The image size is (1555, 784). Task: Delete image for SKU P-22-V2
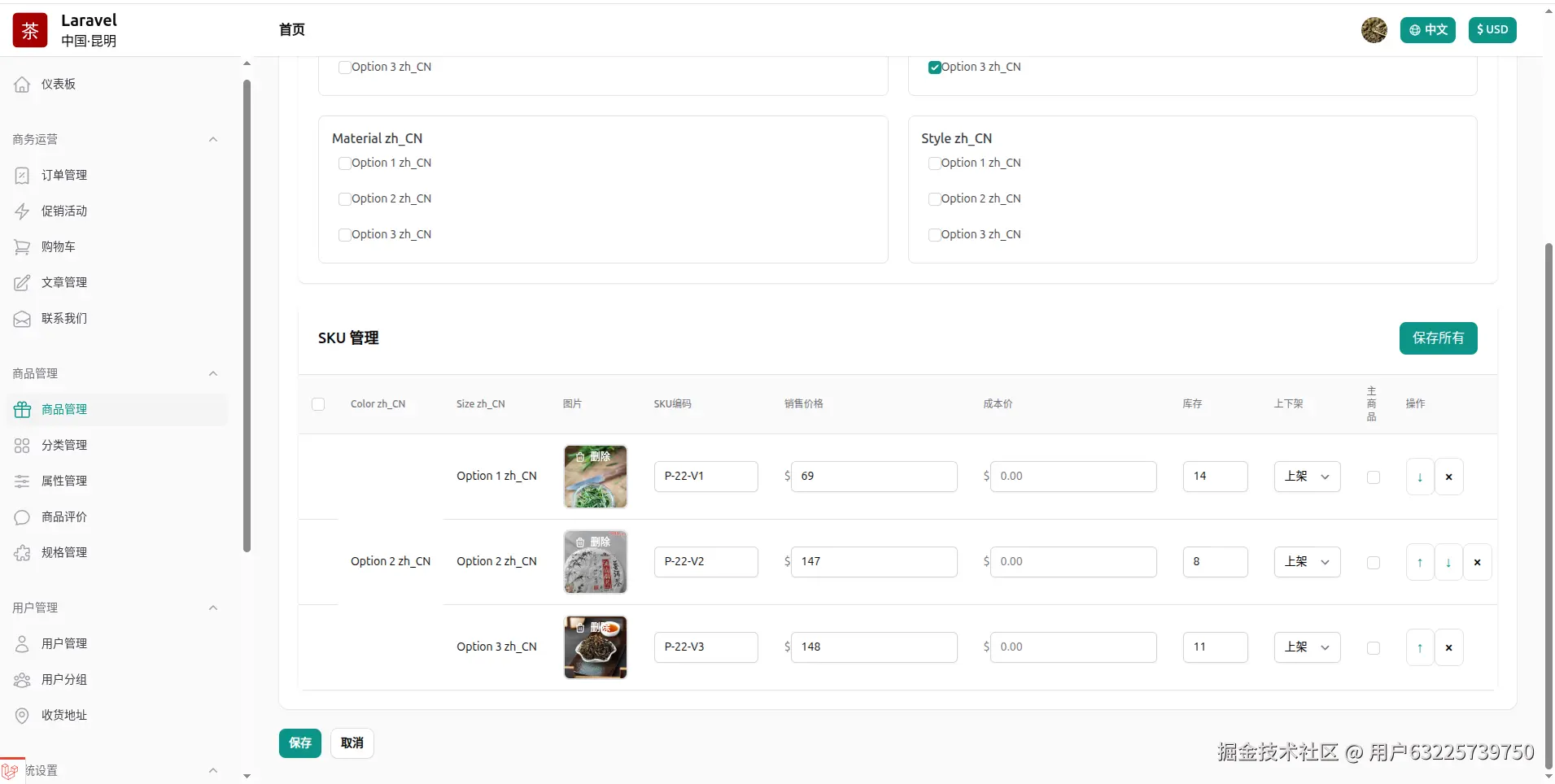click(593, 542)
